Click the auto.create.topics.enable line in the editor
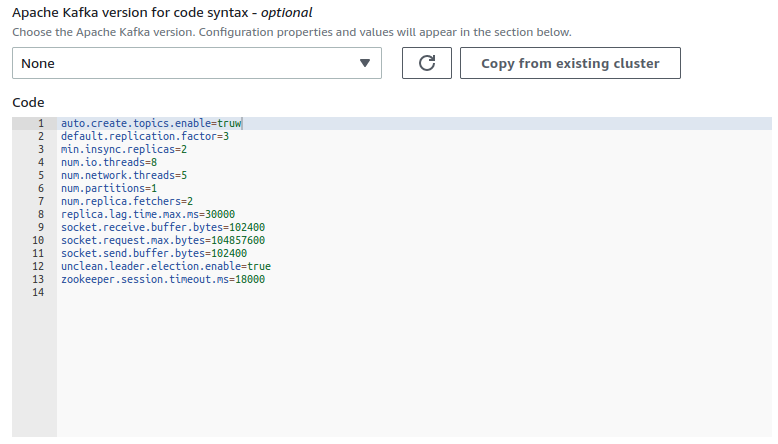Viewport: 778px width, 444px height. (x=150, y=124)
